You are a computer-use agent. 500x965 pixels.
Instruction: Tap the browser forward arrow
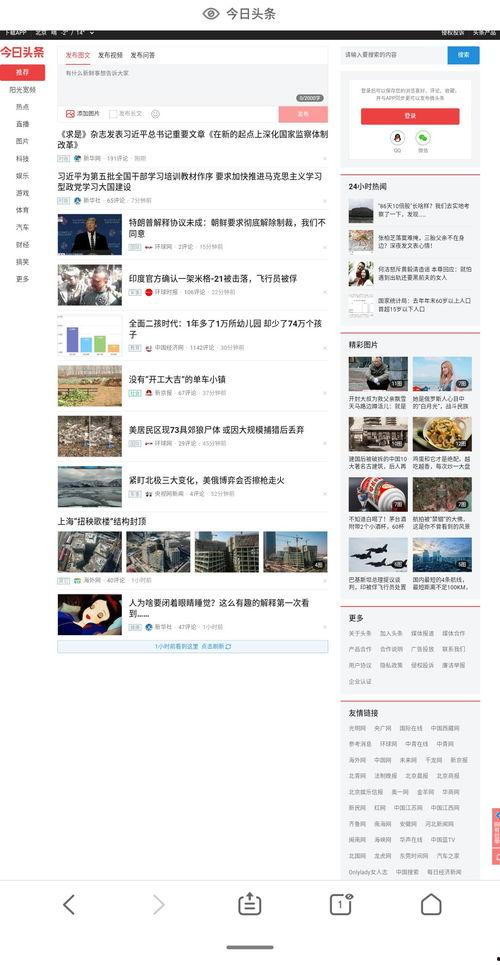pyautogui.click(x=159, y=904)
